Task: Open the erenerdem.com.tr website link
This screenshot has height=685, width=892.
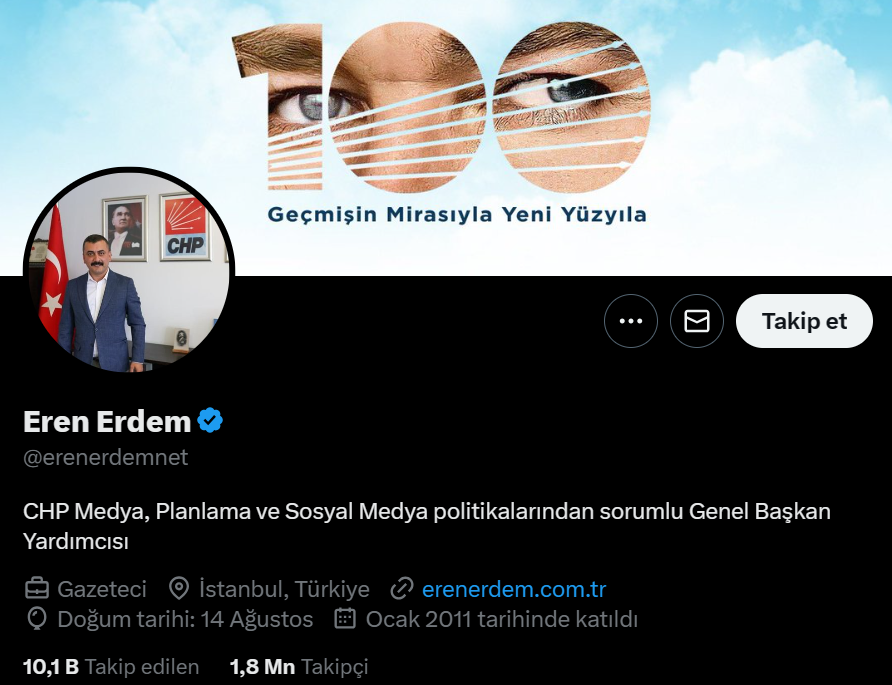Action: tap(514, 589)
